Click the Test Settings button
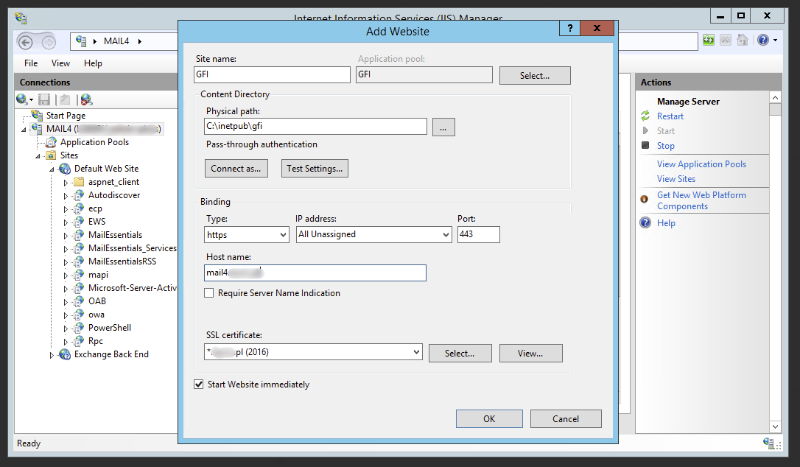800x467 pixels. (314, 168)
